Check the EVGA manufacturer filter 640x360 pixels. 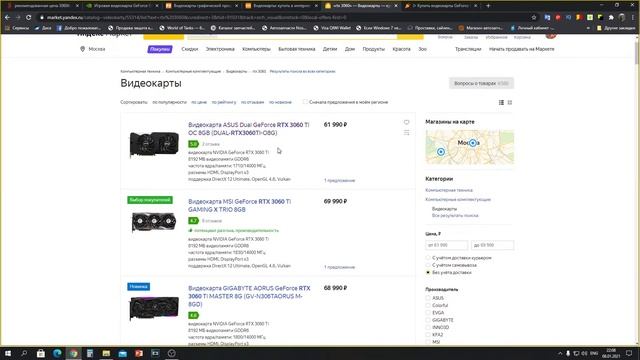tap(428, 313)
